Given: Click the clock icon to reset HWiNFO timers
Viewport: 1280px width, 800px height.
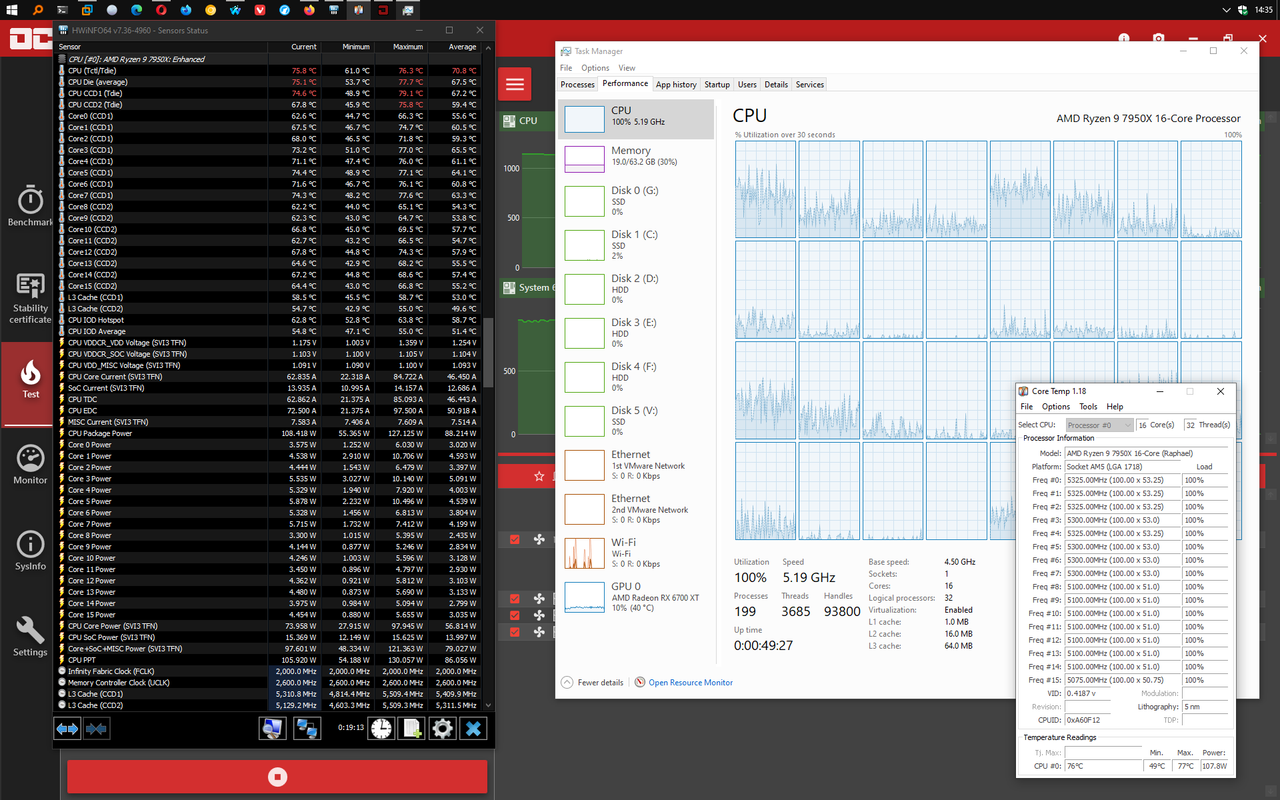Looking at the screenshot, I should (380, 728).
